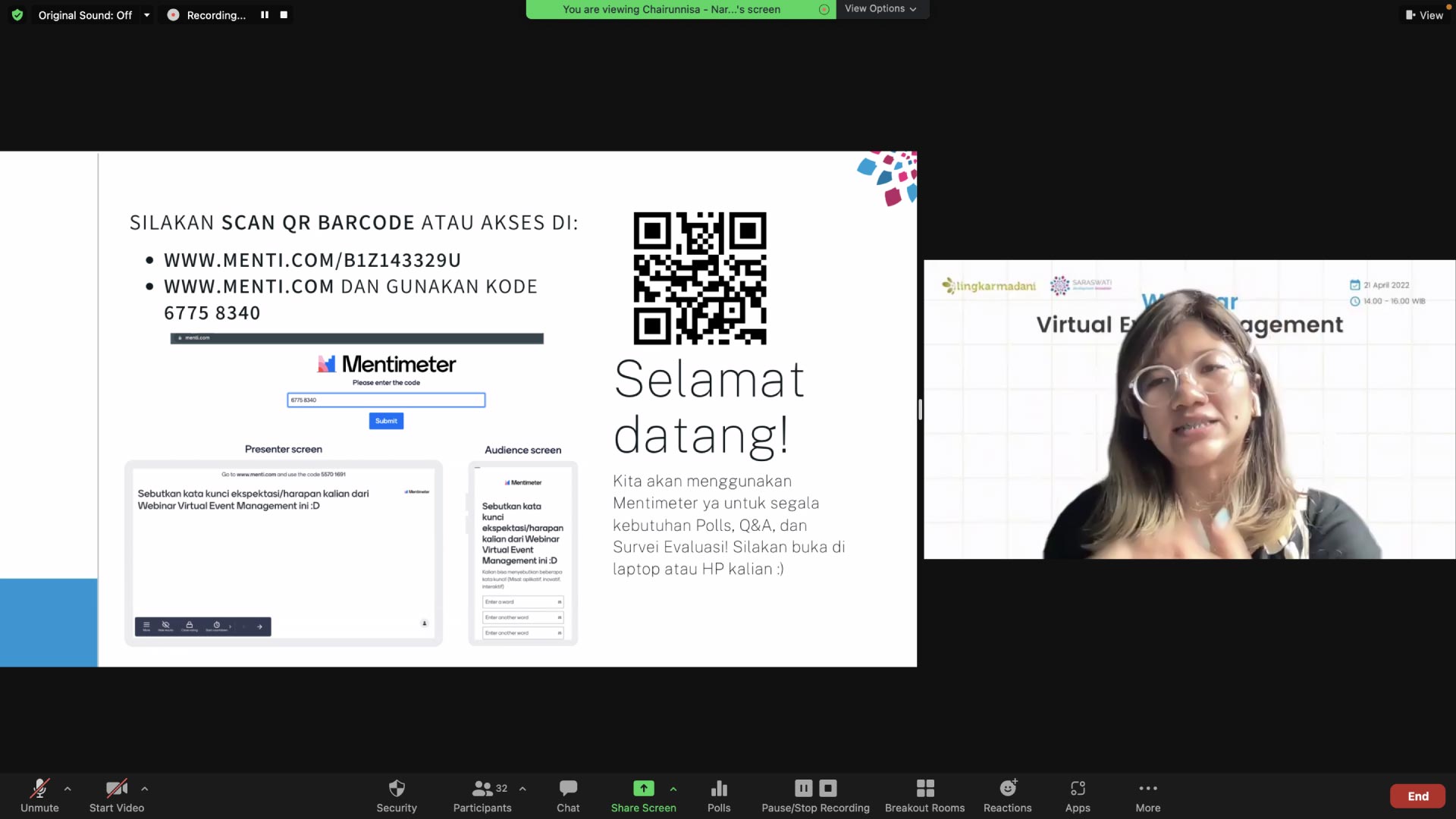
Task: Click the green encryption shield icon
Action: [x=17, y=14]
